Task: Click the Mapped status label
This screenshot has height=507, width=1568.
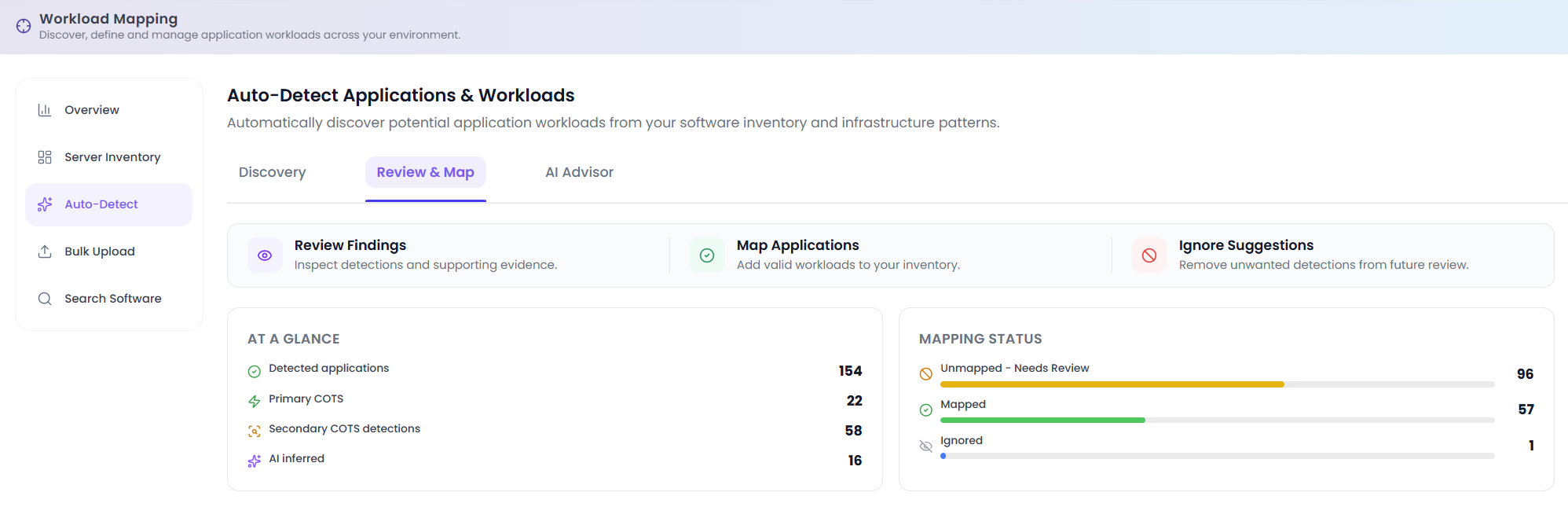Action: coord(963,404)
